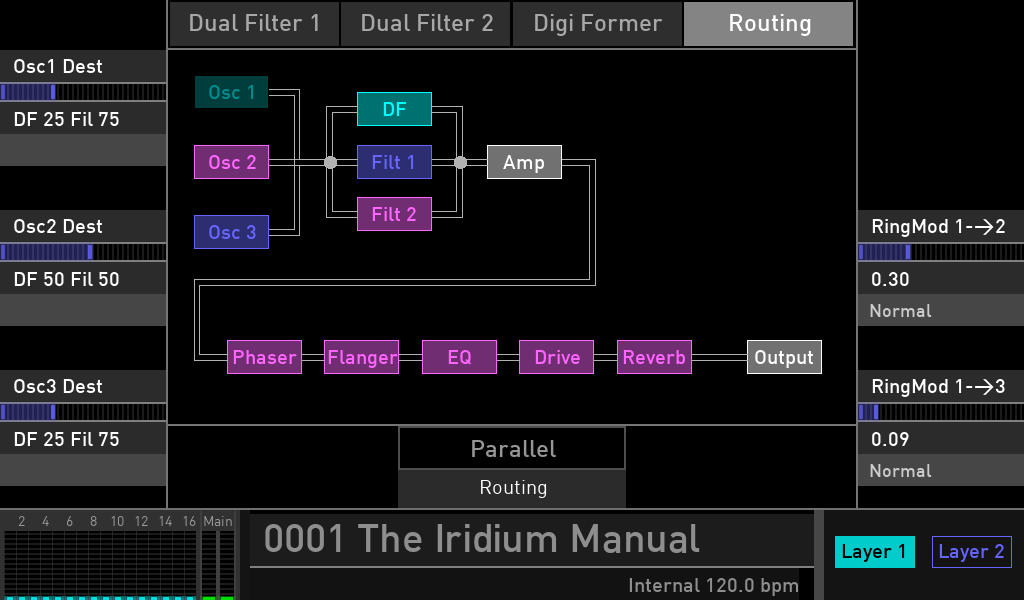Image resolution: width=1024 pixels, height=600 pixels.
Task: Click empty option field below Osc3 Dest value
Action: tap(83, 470)
